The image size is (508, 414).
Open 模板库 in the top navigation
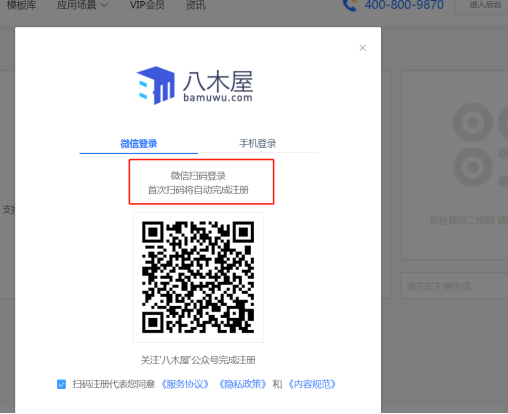coord(21,5)
